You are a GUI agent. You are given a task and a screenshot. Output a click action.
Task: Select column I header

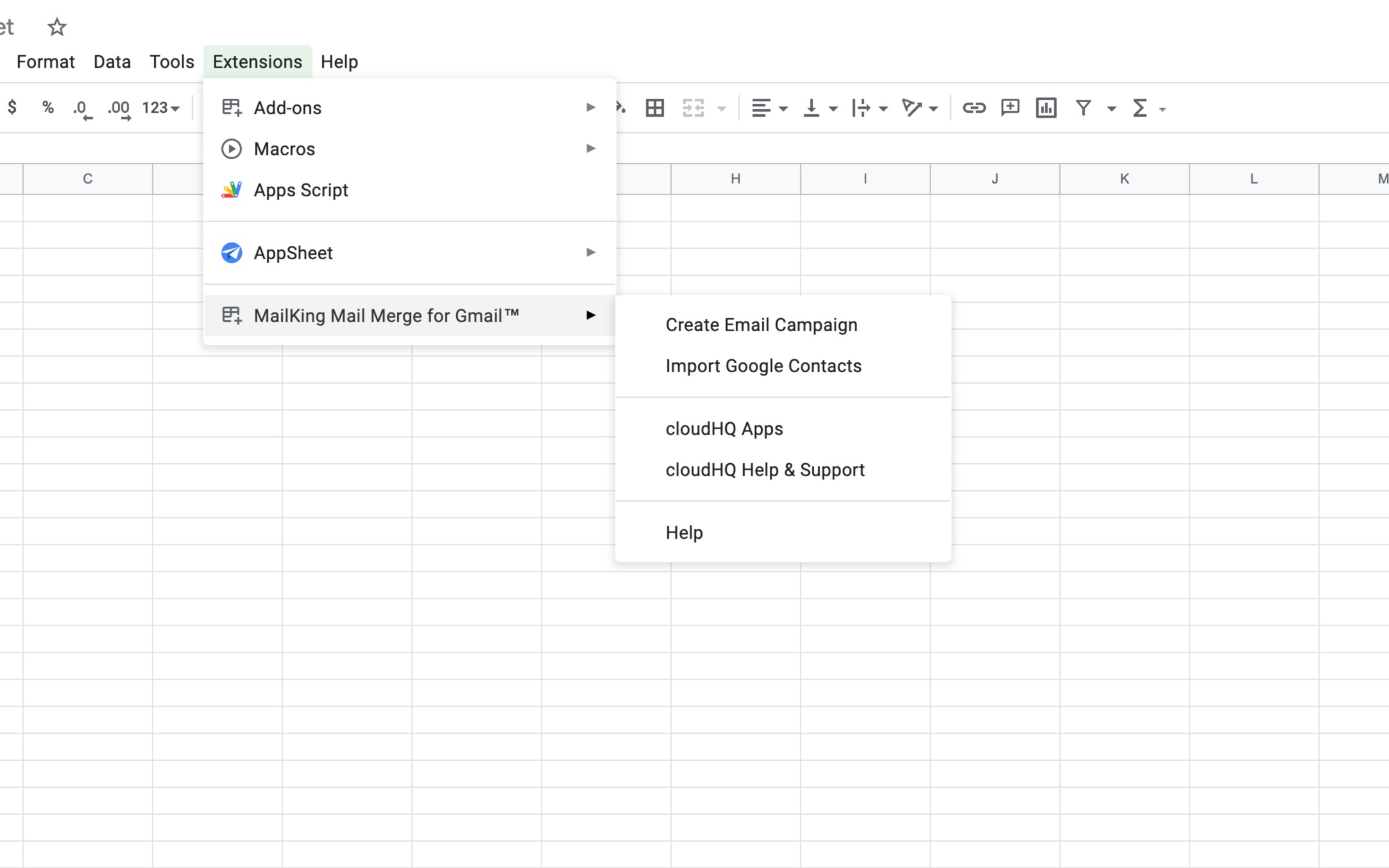[x=865, y=179]
